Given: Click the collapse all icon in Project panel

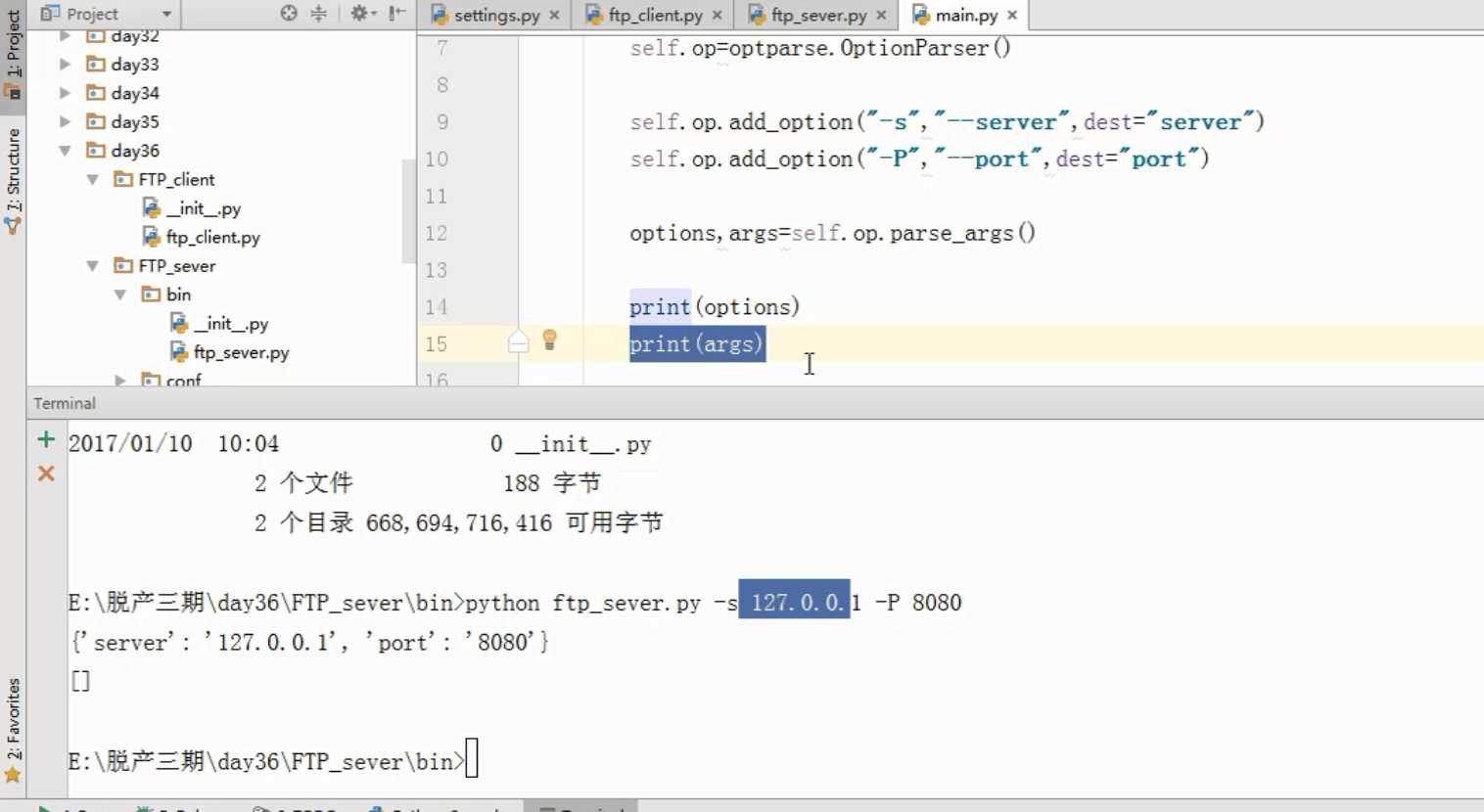Looking at the screenshot, I should [318, 14].
